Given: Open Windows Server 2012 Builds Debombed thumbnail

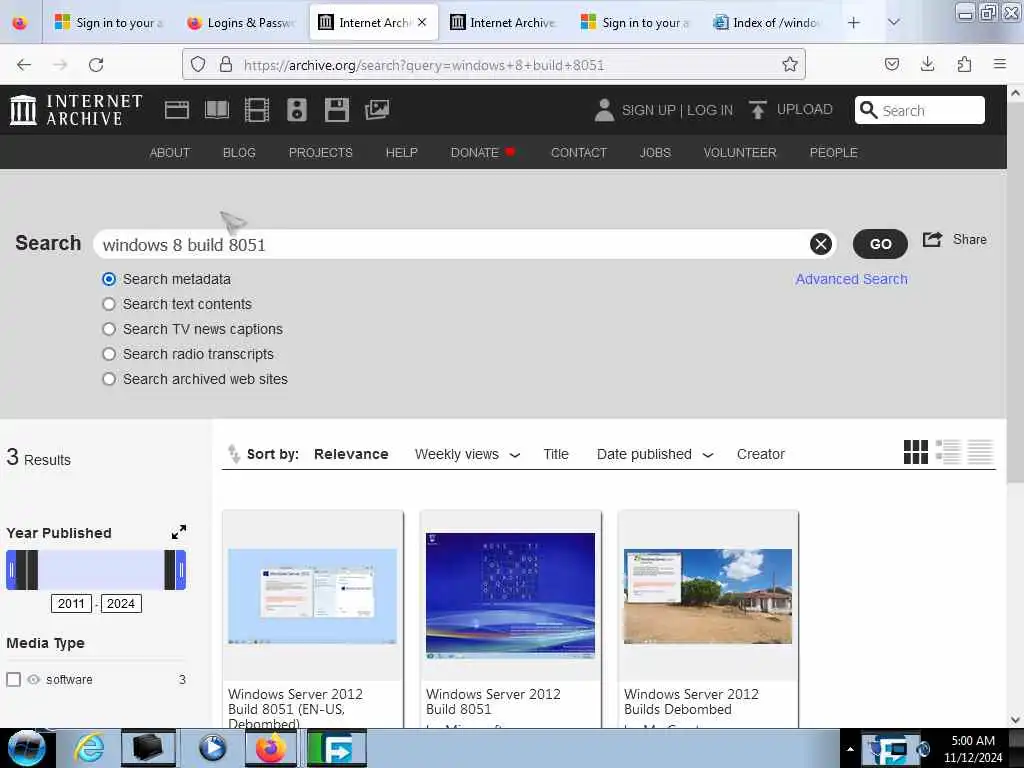Looking at the screenshot, I should click(708, 596).
